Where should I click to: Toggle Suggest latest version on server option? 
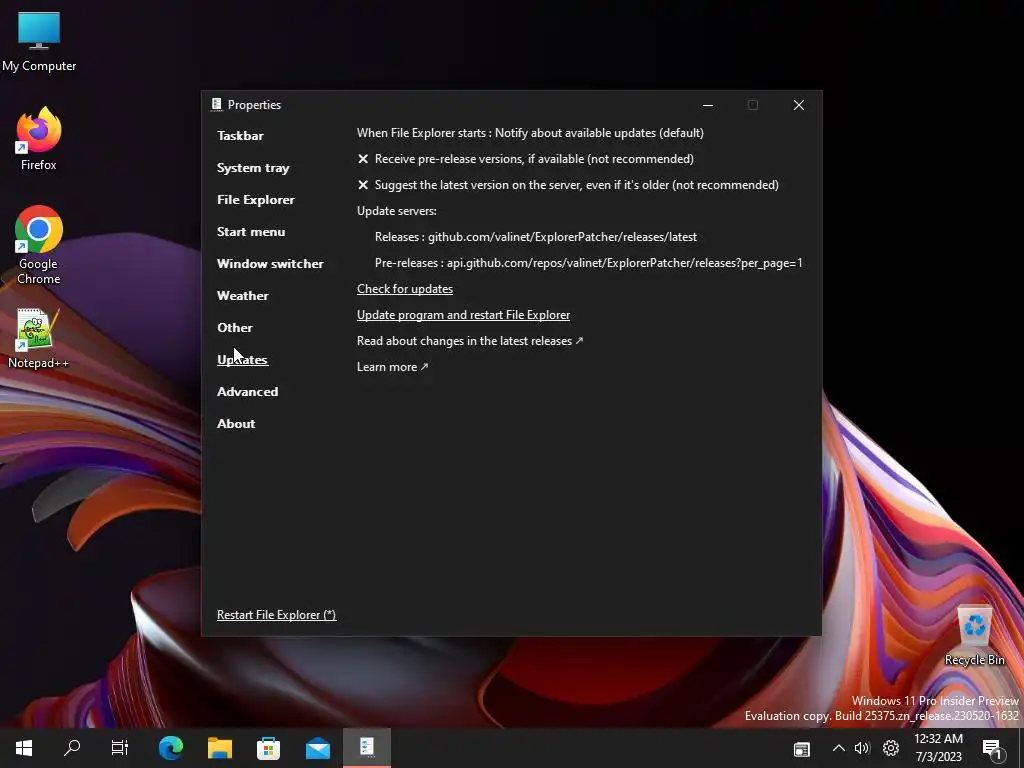(x=568, y=185)
